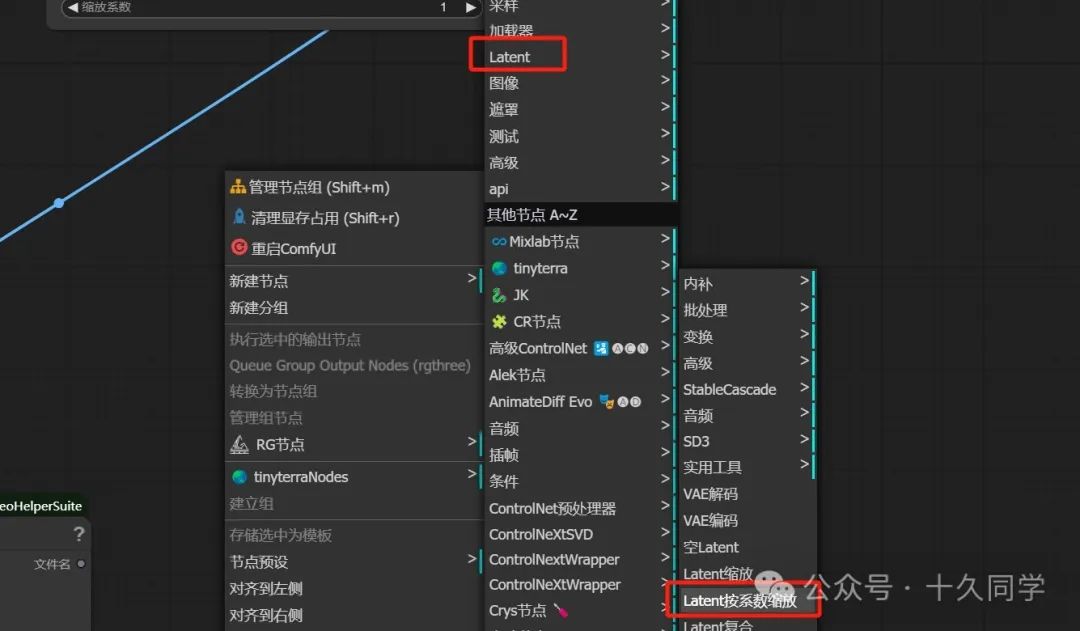Expand the RG节点 submenu arrow

coord(472,442)
